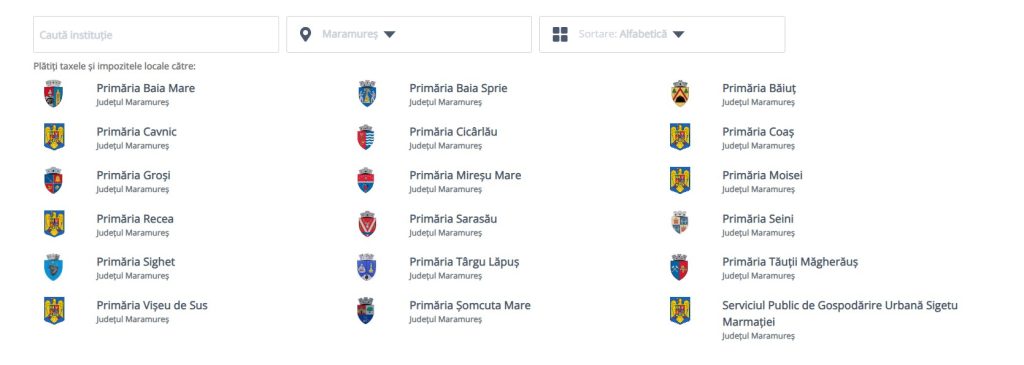Open the Primăria Moisei link

pyautogui.click(x=762, y=175)
